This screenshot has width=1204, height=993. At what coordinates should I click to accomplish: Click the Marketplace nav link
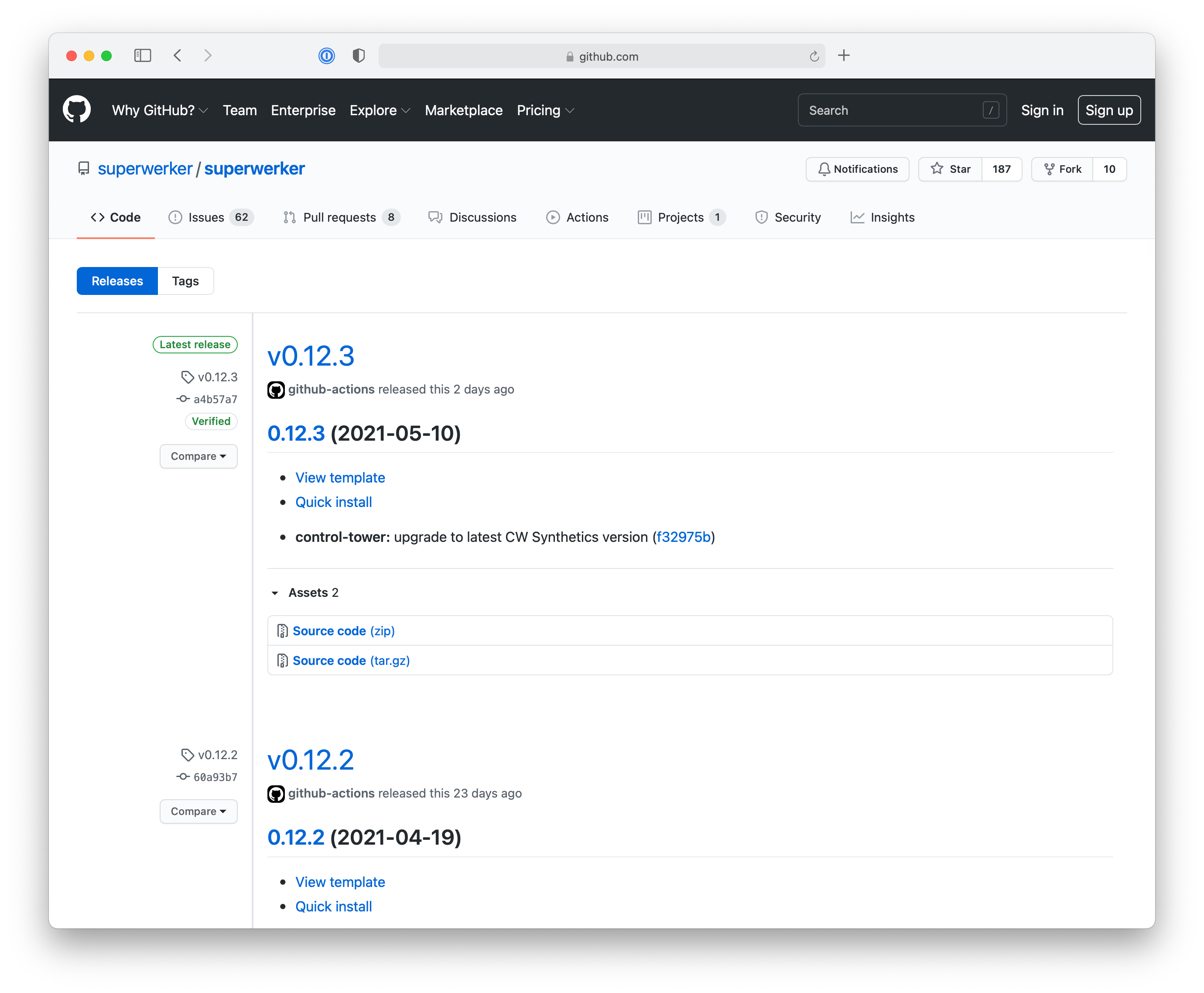463,110
